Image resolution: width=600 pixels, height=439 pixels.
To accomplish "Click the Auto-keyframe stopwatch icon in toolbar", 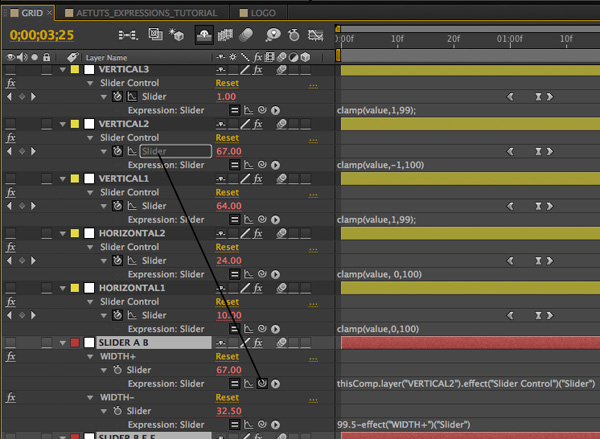I will pos(294,35).
